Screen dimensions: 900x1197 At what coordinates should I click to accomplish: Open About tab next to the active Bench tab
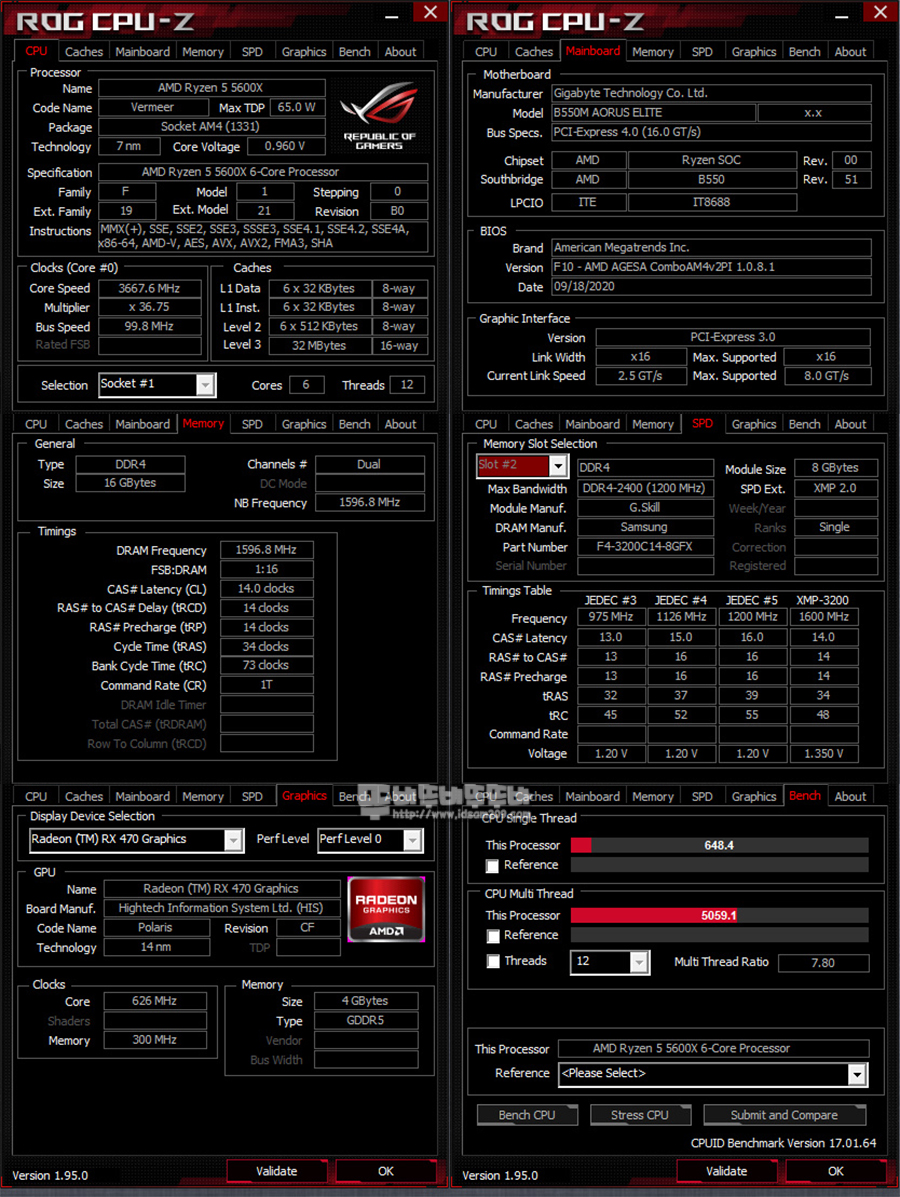[x=850, y=797]
